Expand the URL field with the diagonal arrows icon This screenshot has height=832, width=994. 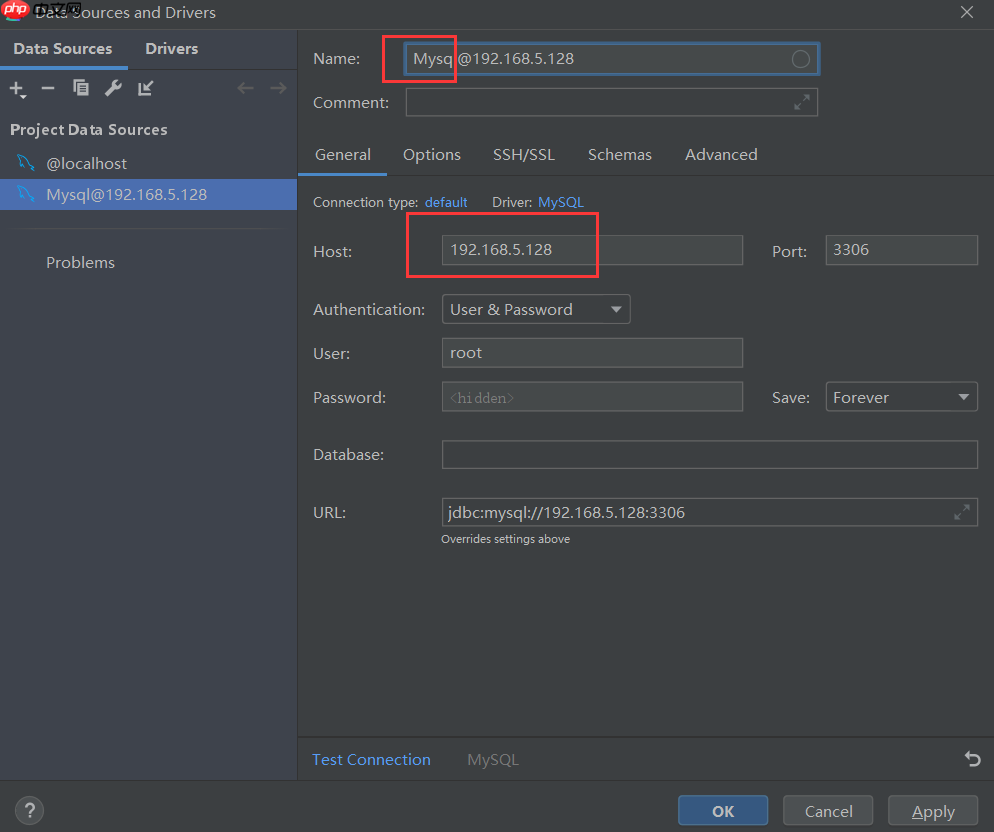click(961, 511)
